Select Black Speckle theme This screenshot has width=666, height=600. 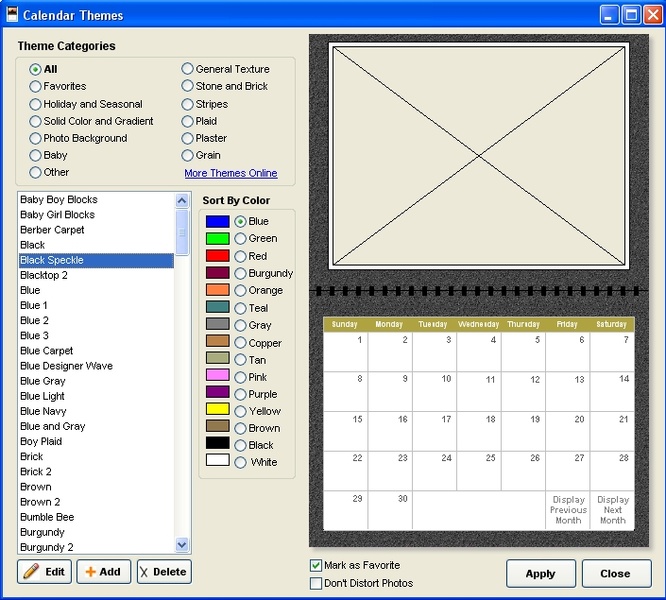pos(96,260)
